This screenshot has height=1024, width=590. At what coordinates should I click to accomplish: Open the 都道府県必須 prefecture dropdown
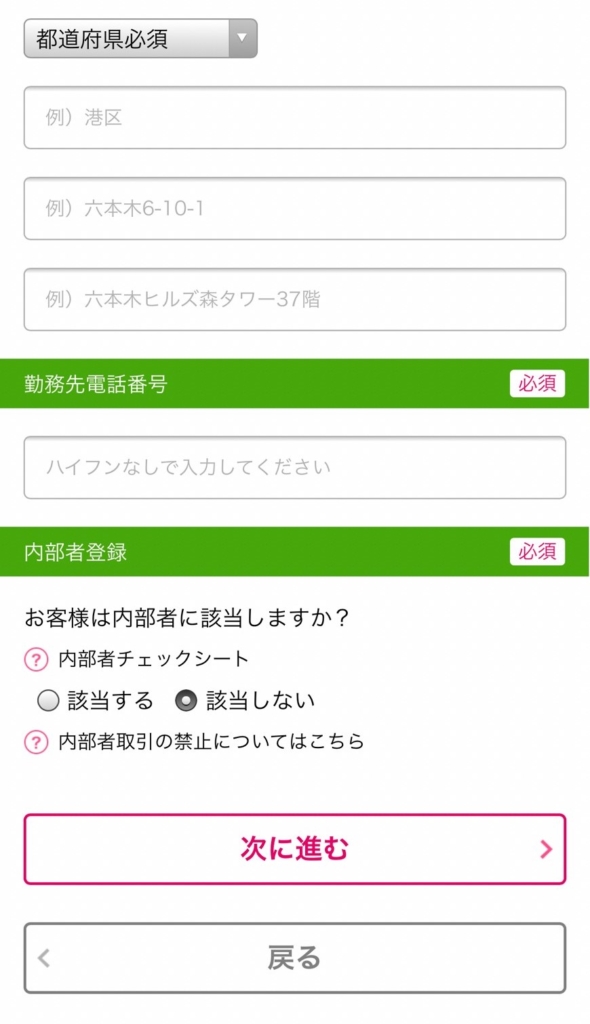coord(140,39)
